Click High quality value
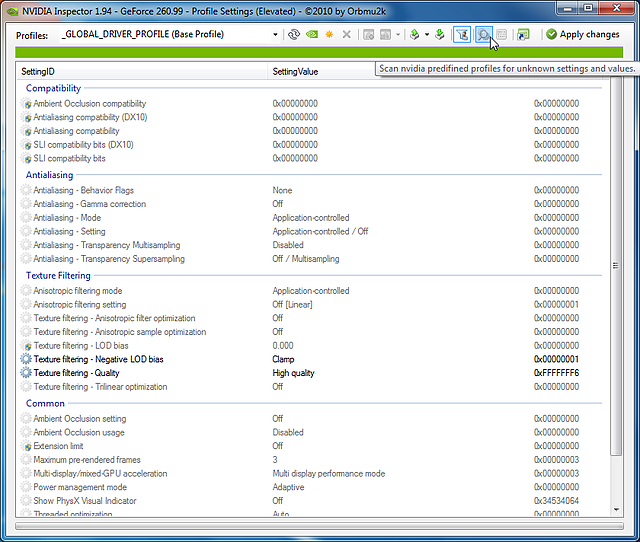Screen dimensions: 640x542 [293, 373]
